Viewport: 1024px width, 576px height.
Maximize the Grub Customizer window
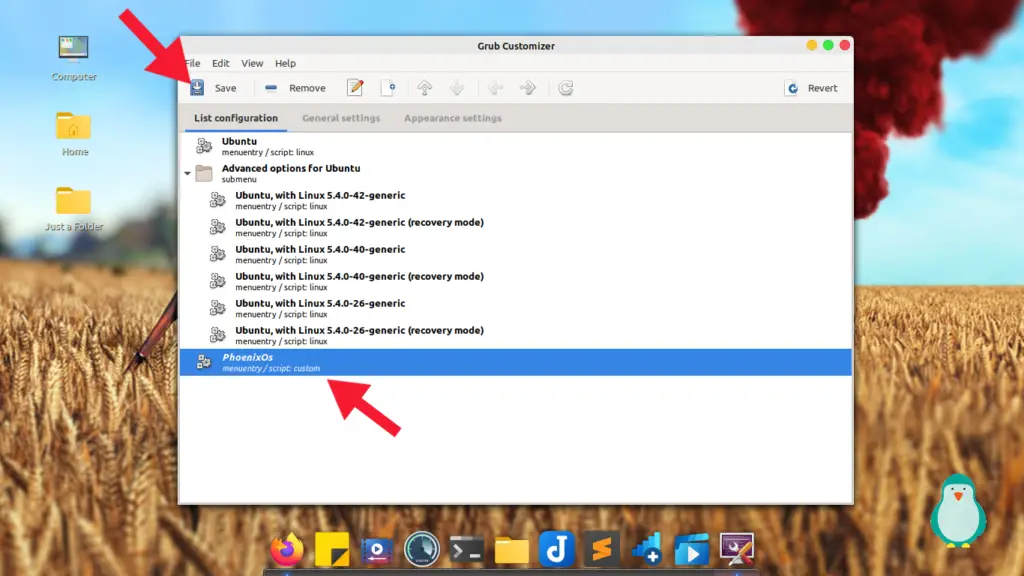point(828,45)
